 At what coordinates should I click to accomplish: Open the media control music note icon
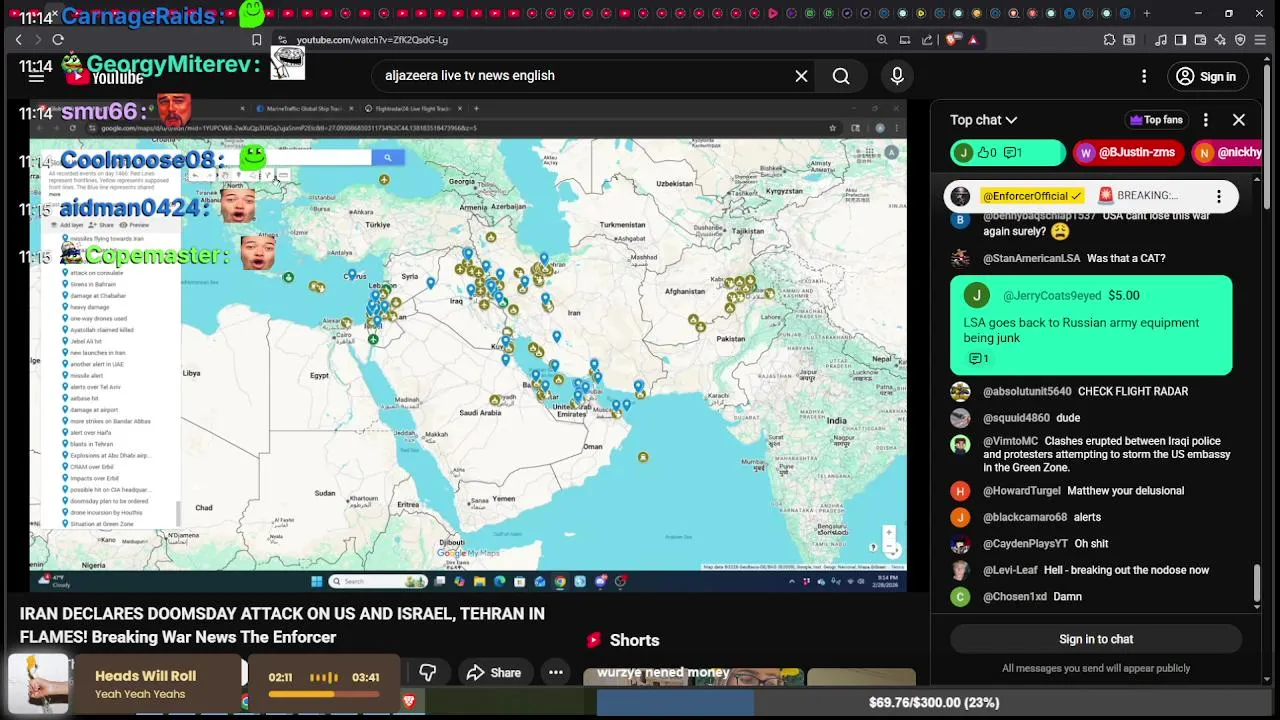coord(1161,40)
